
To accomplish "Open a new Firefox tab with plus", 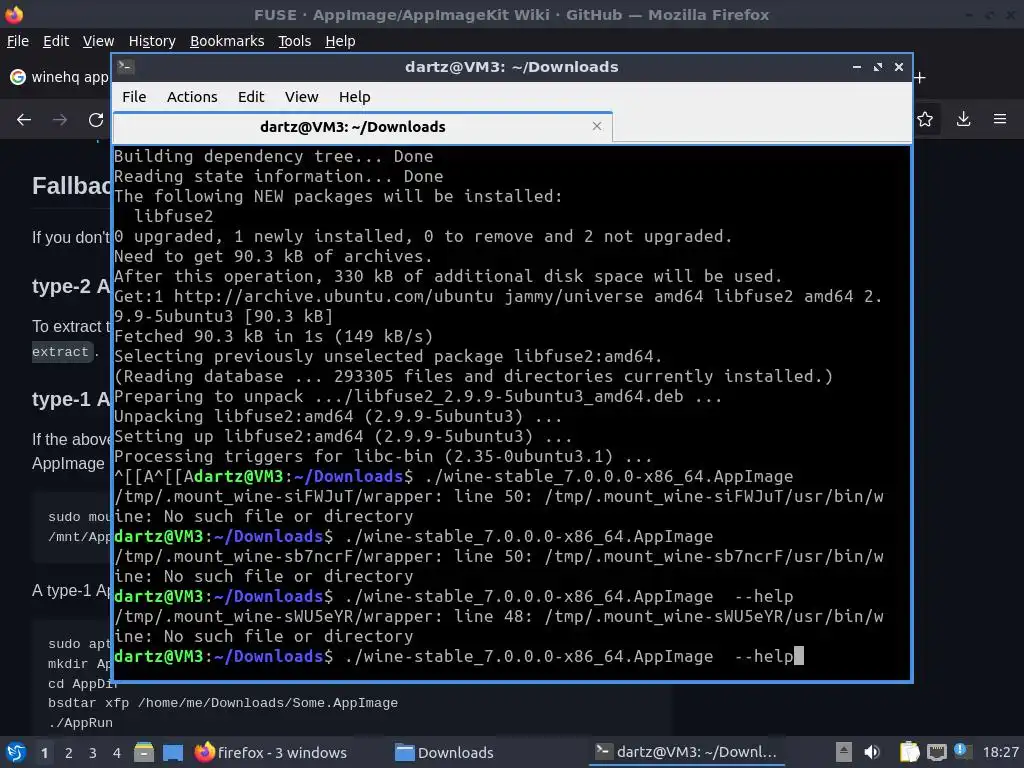I will click(920, 78).
